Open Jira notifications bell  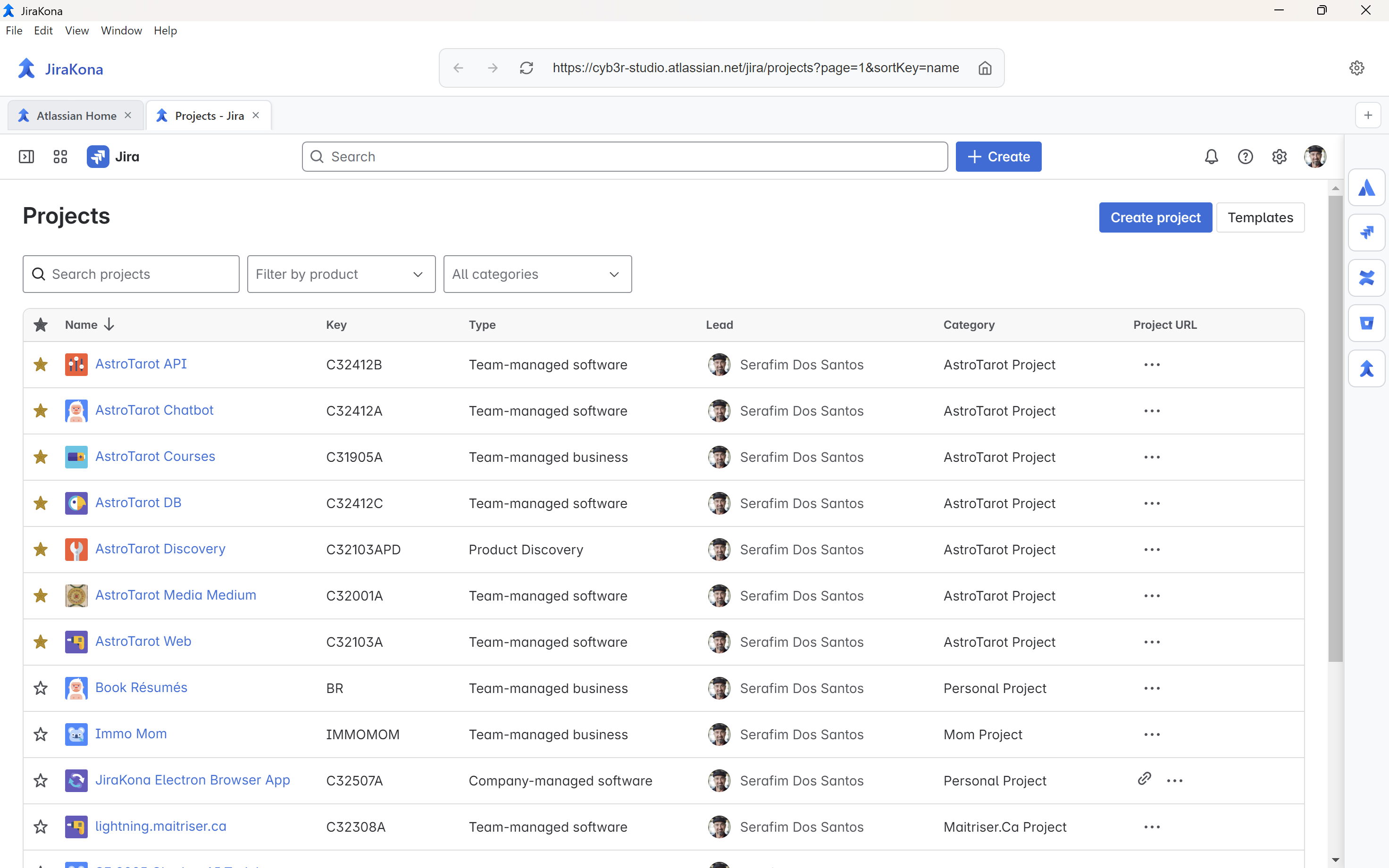click(1211, 157)
